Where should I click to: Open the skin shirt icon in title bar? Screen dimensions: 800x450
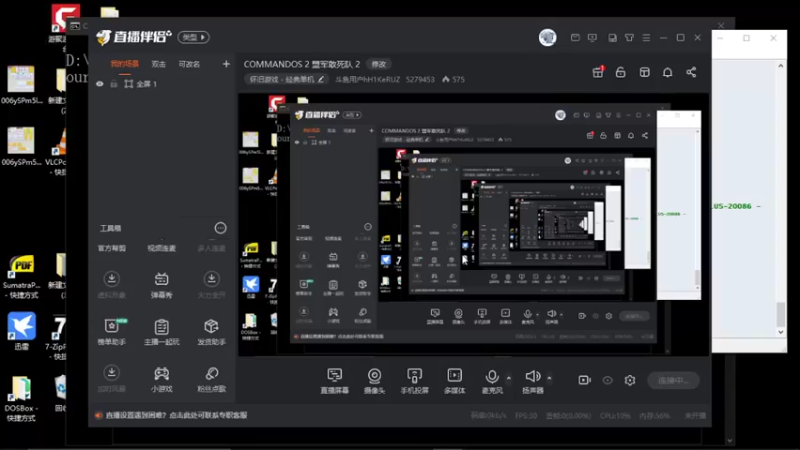pyautogui.click(x=630, y=38)
